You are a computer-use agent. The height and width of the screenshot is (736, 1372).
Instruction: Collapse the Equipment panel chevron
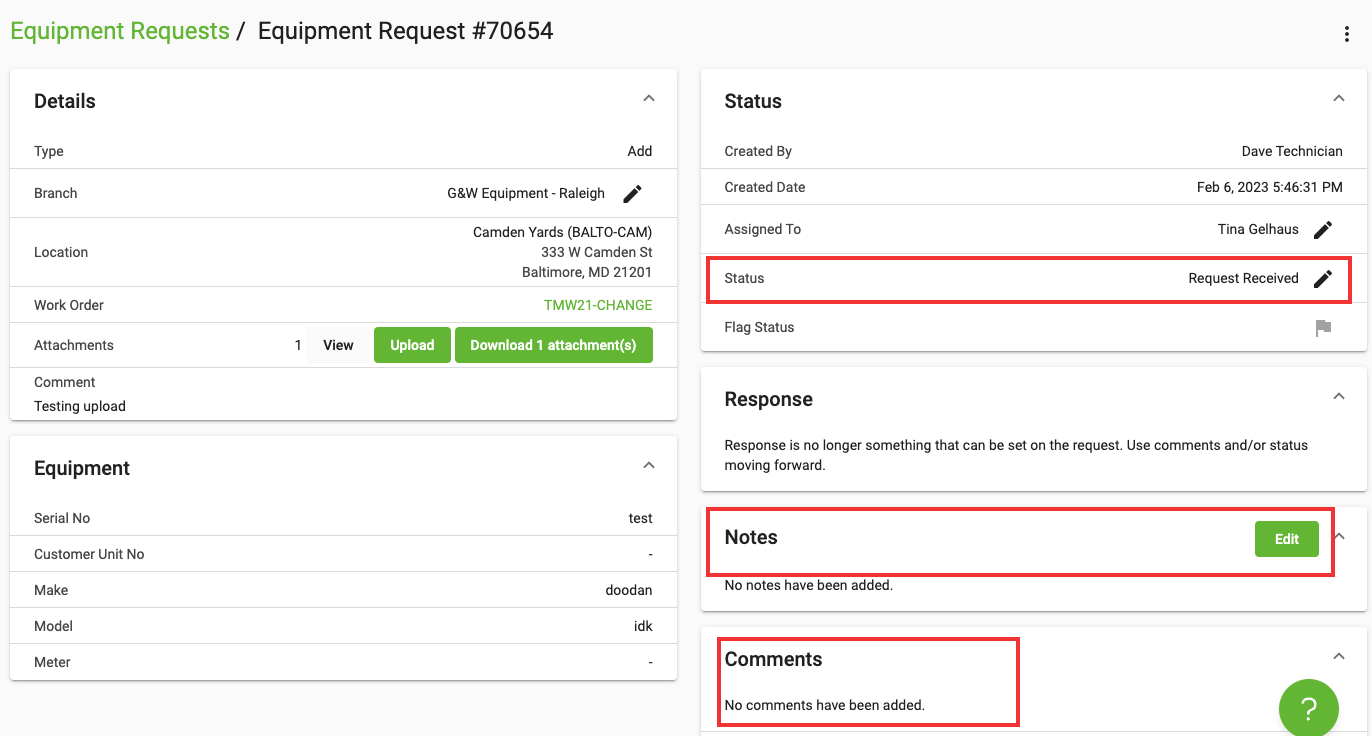pos(649,464)
